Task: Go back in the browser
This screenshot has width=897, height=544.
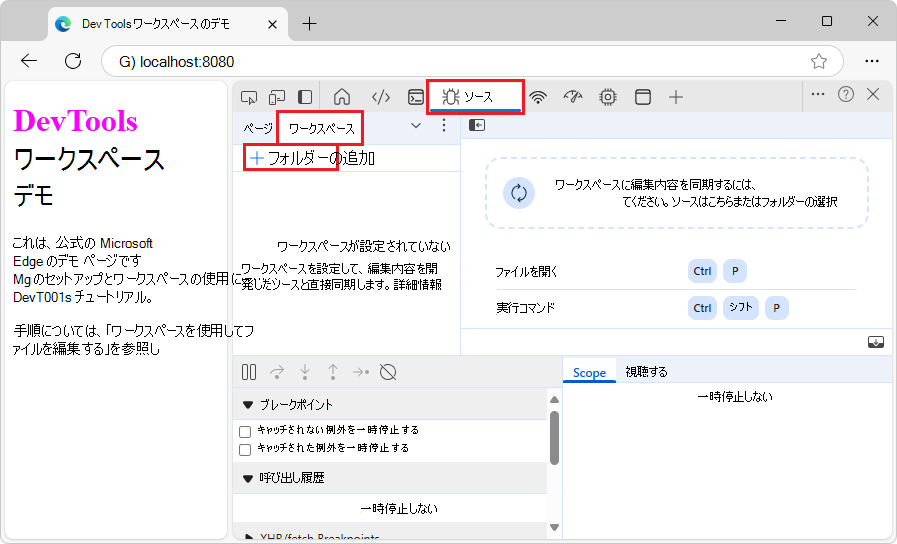Action: [29, 61]
